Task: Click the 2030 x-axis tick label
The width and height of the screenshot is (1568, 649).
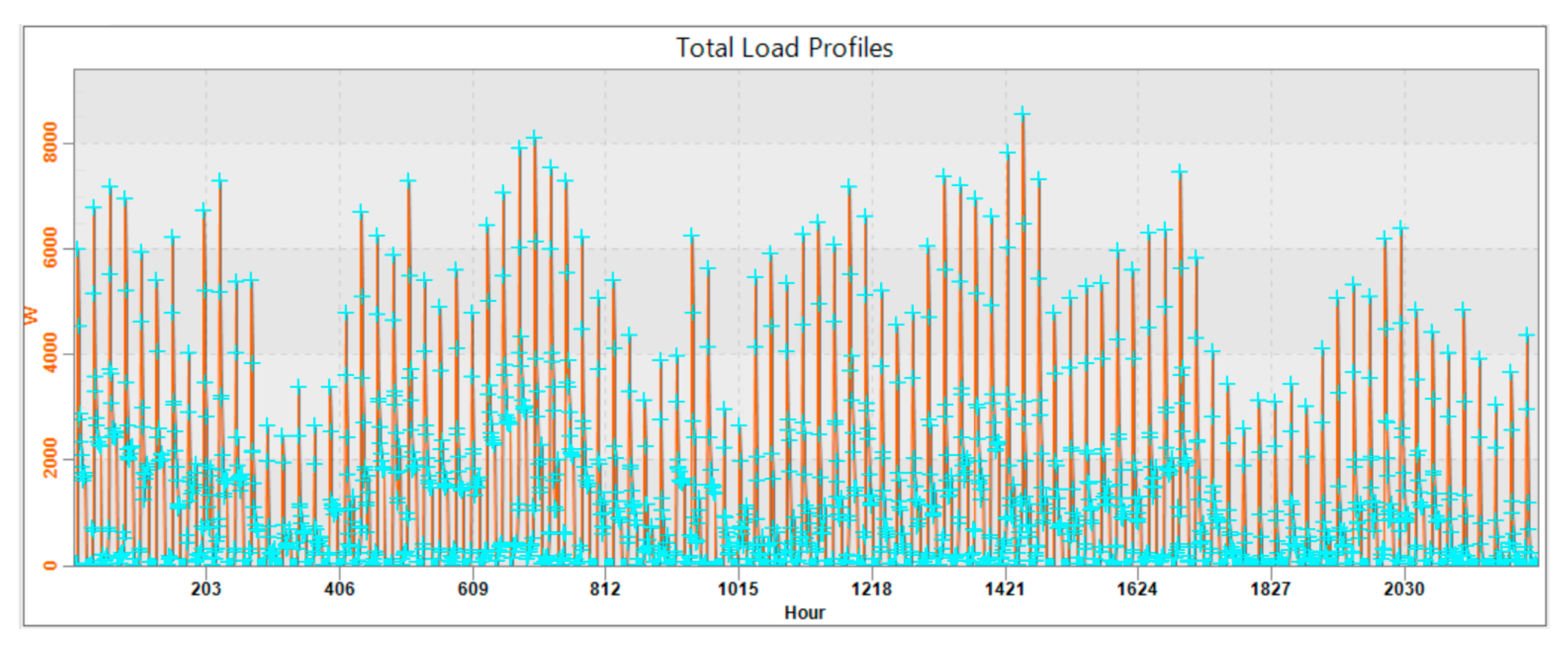Action: [1404, 589]
